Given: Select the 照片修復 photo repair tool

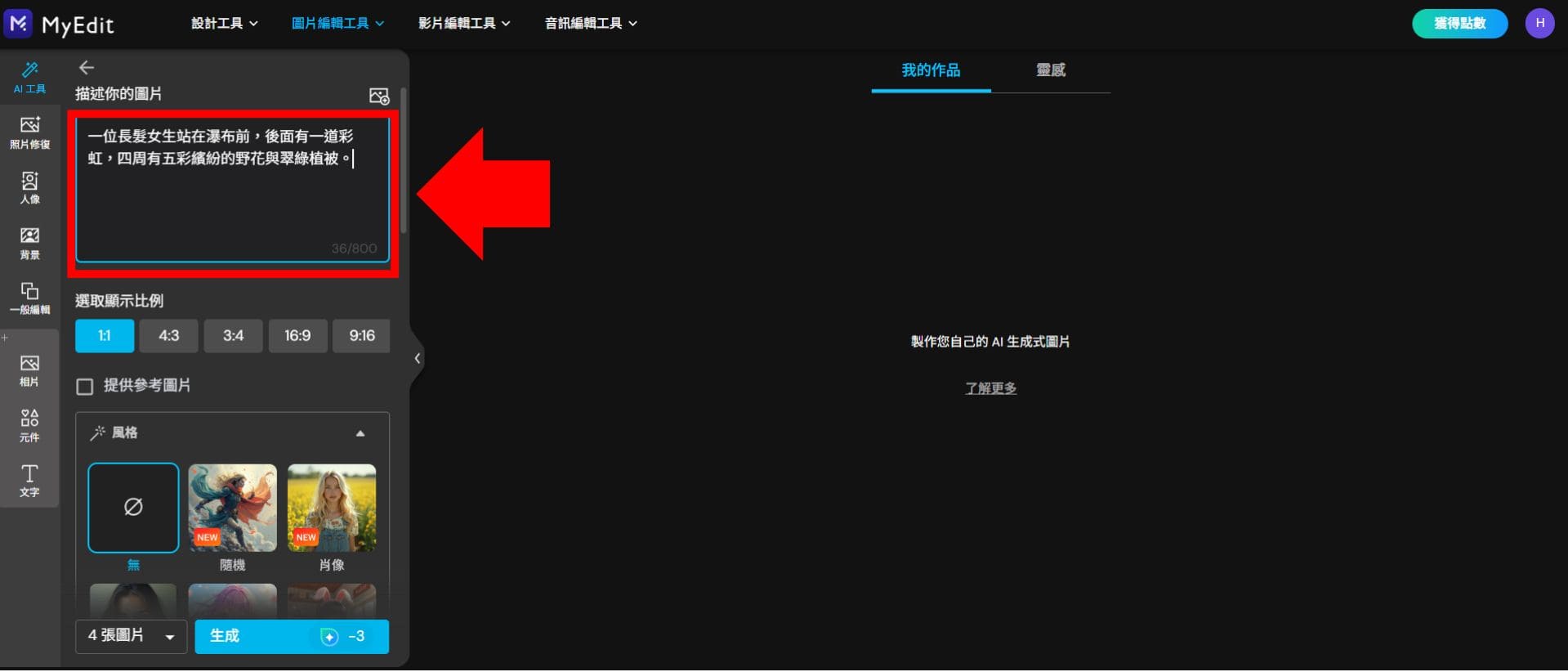Looking at the screenshot, I should [x=29, y=132].
